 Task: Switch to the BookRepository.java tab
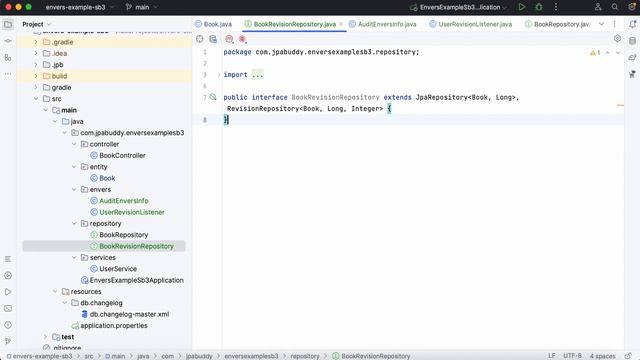pyautogui.click(x=557, y=24)
